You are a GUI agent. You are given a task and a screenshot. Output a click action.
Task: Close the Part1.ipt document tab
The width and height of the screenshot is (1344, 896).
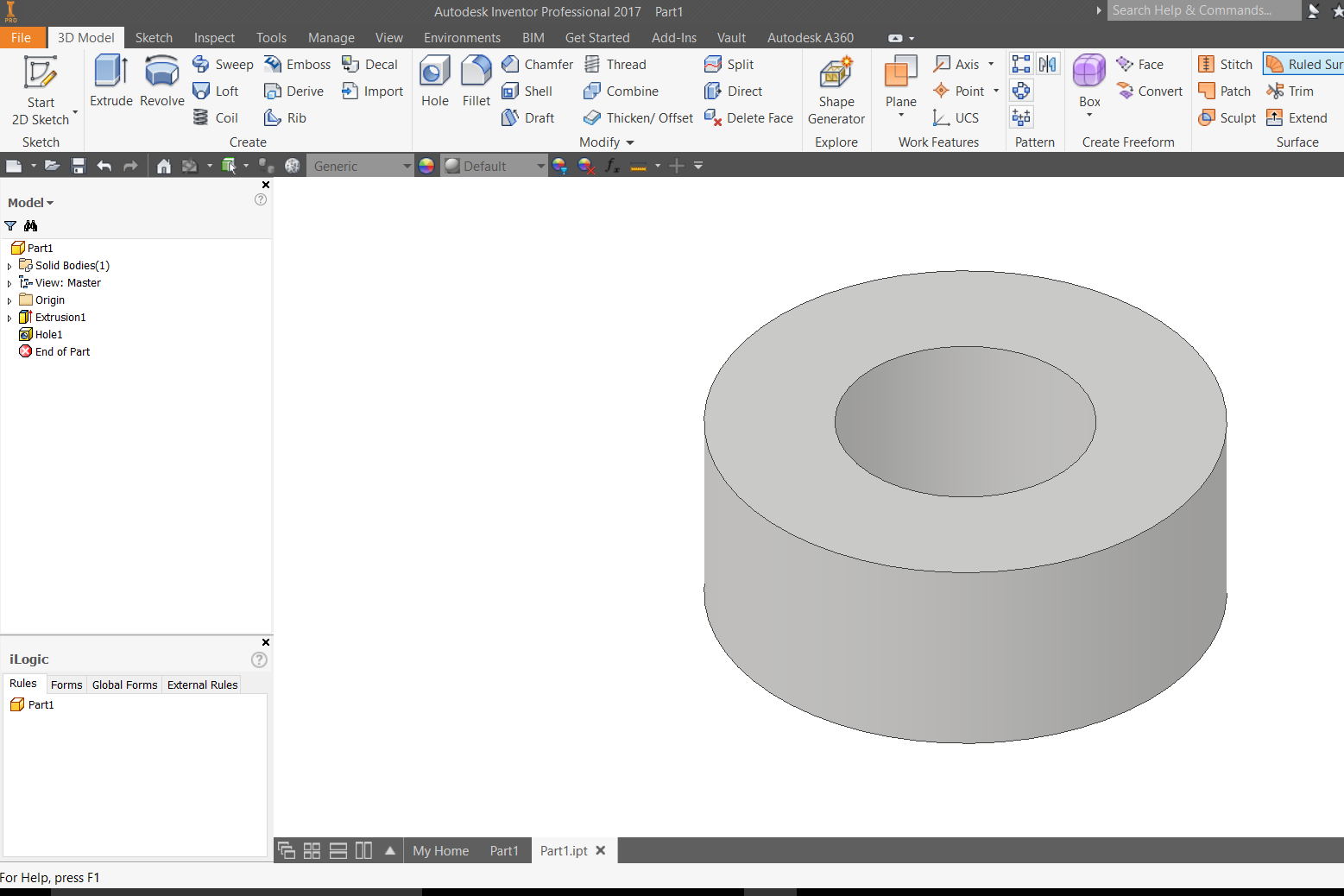pyautogui.click(x=601, y=850)
